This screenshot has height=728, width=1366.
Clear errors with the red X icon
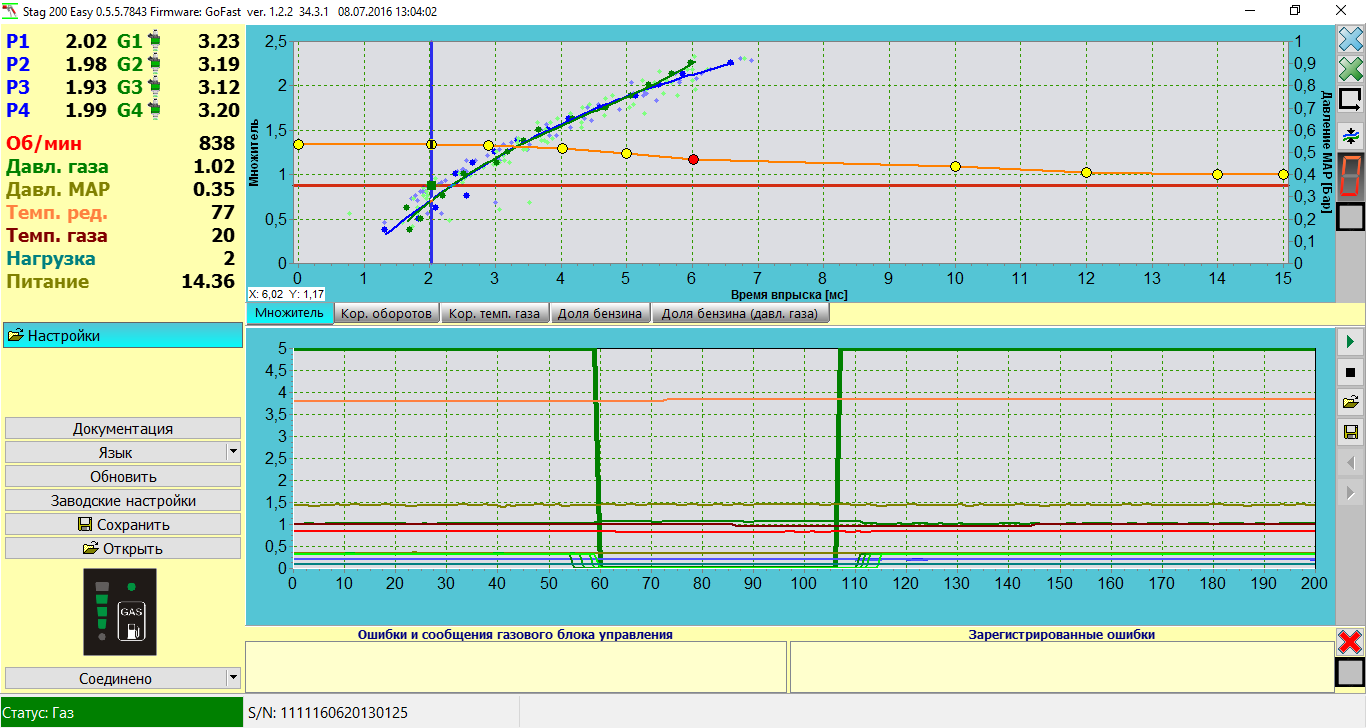pos(1350,641)
